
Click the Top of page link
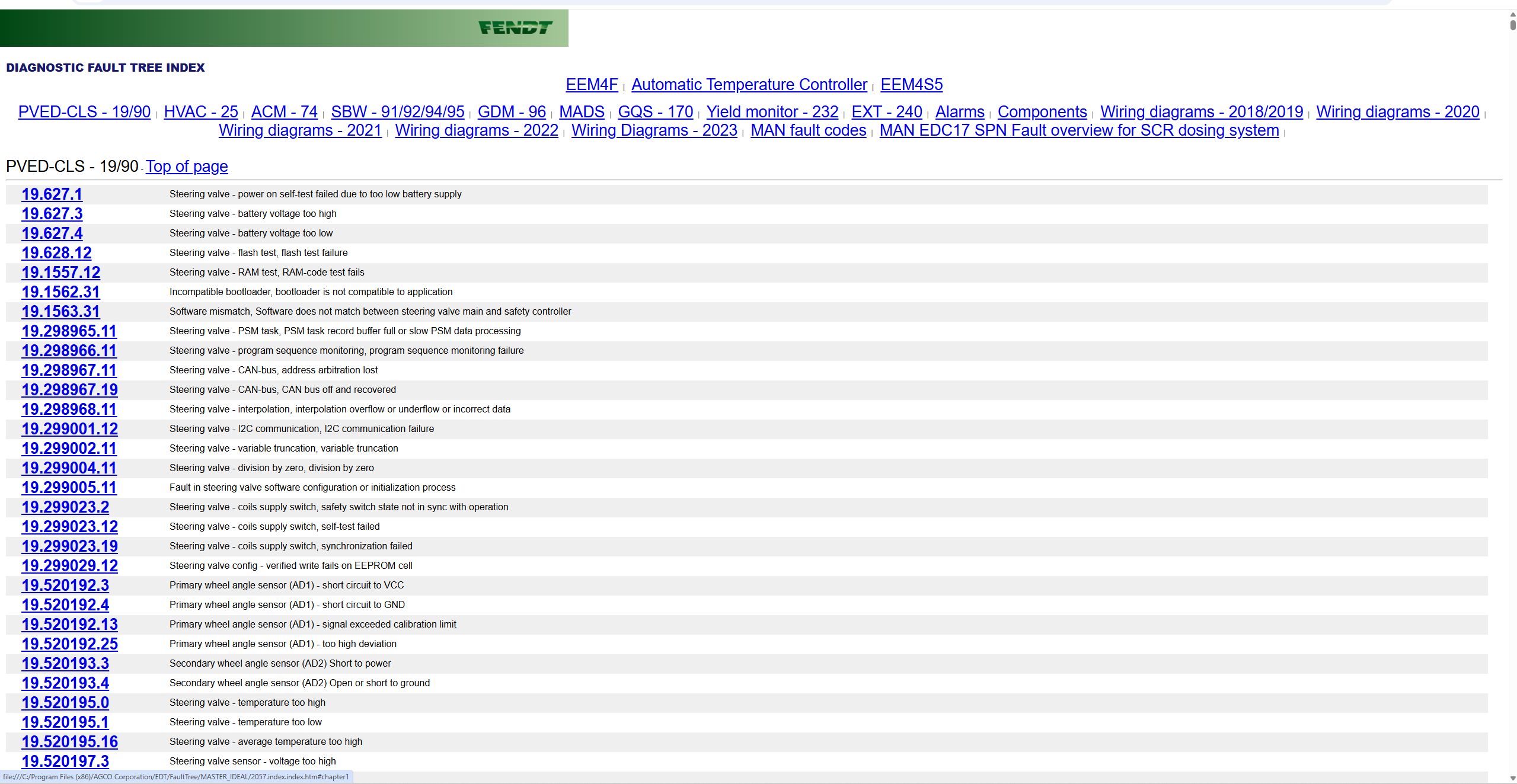186,167
